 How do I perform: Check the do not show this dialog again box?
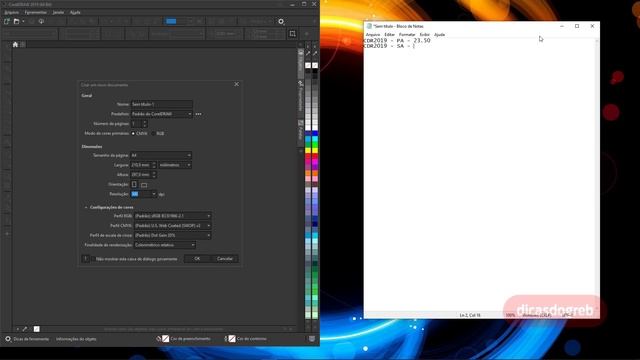tap(93, 259)
